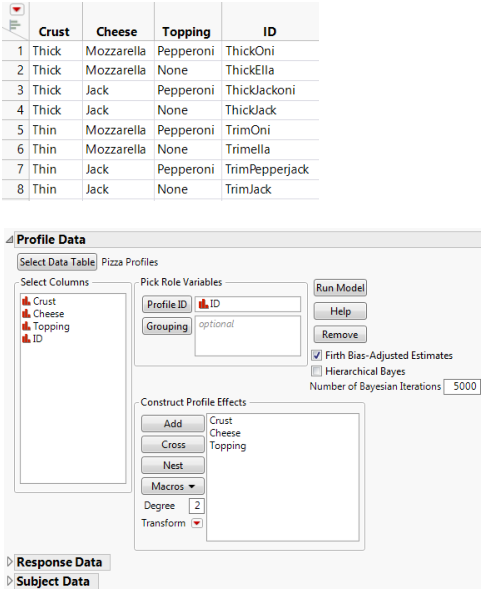483x591 pixels.
Task: Open the Macros dropdown
Action: coord(173,486)
